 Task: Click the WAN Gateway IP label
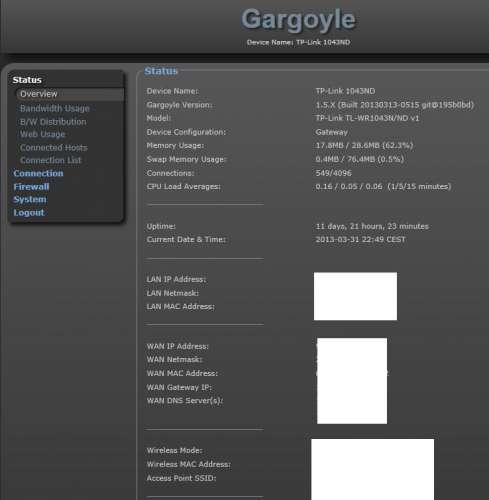pos(179,388)
